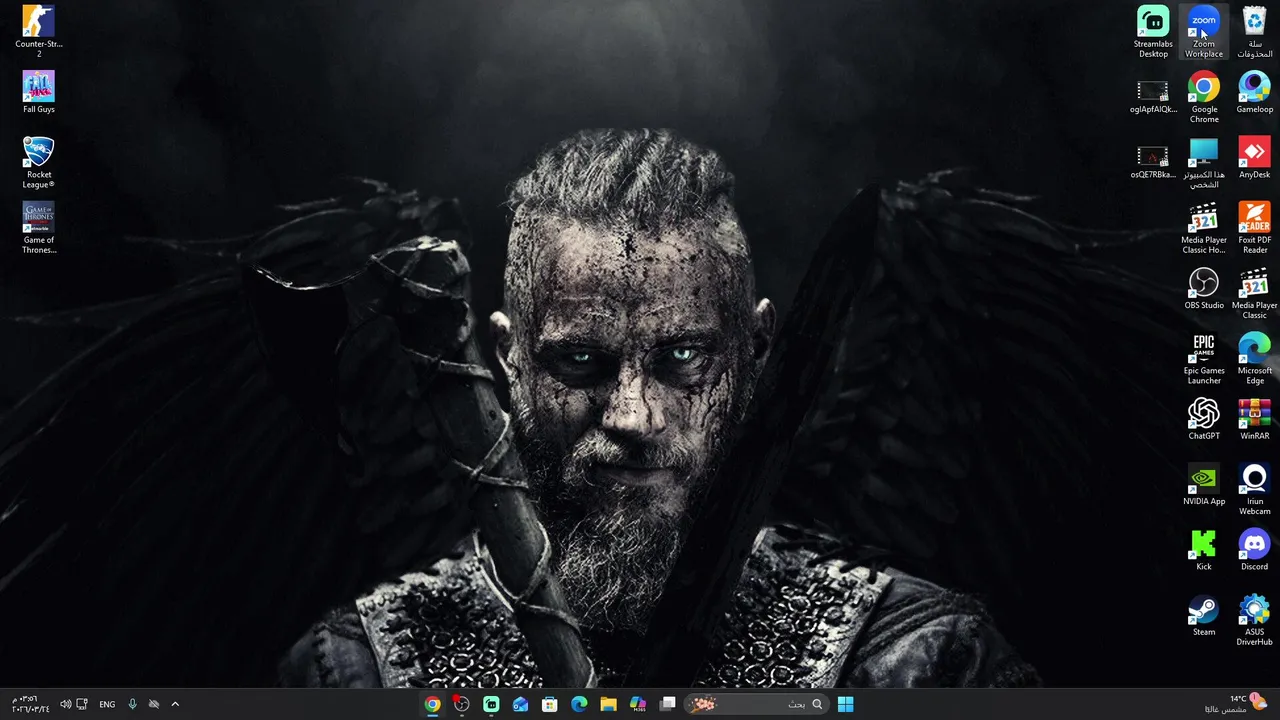Image resolution: width=1280 pixels, height=720 pixels.
Task: Select the WinRAR desktop icon
Action: tap(1254, 419)
